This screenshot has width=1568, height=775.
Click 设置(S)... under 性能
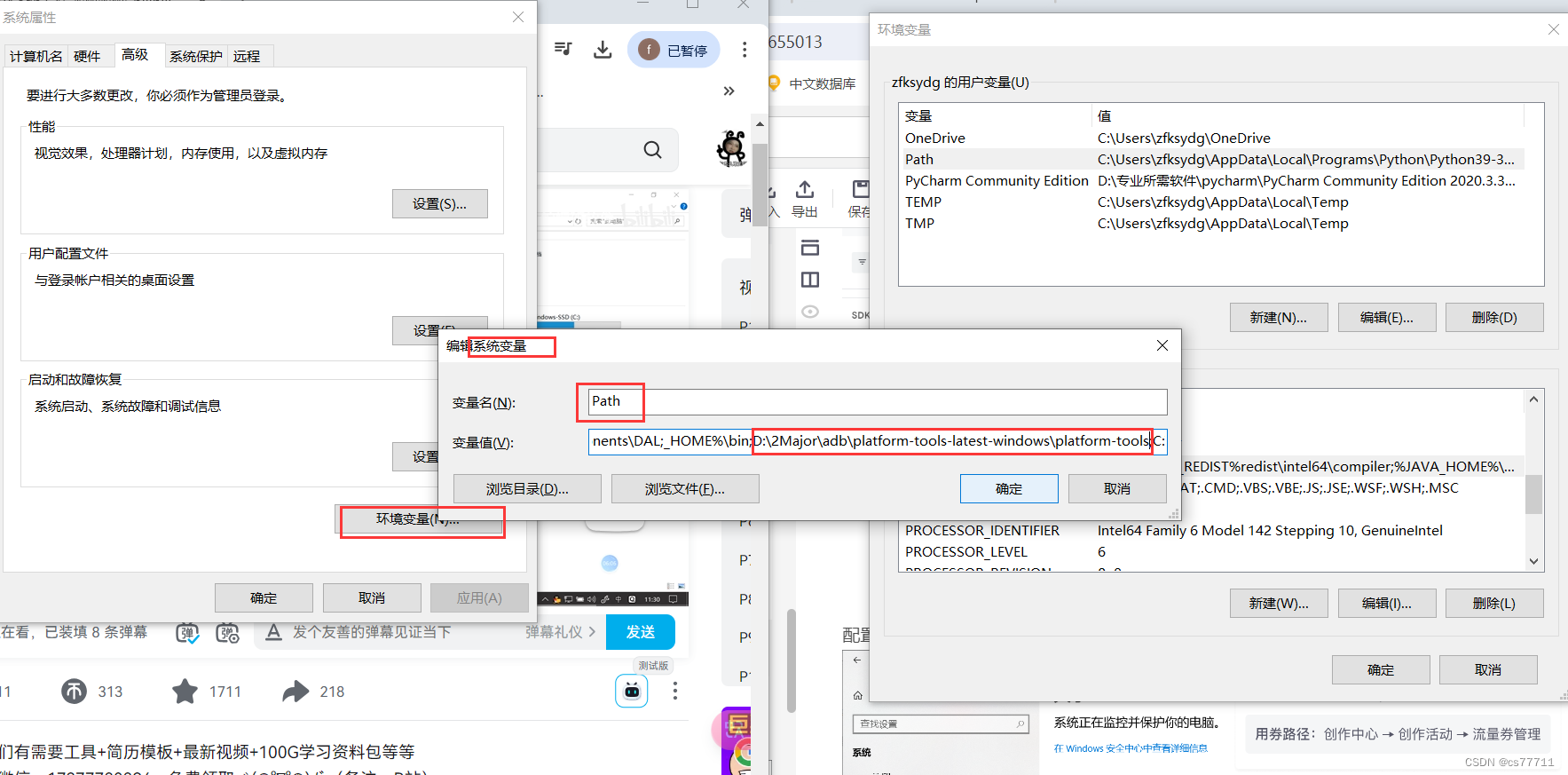click(439, 203)
